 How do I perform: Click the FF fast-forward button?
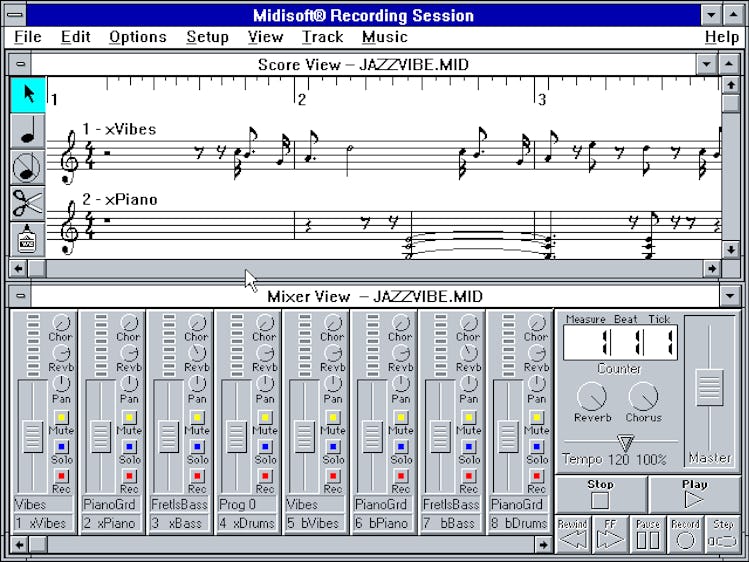point(610,534)
